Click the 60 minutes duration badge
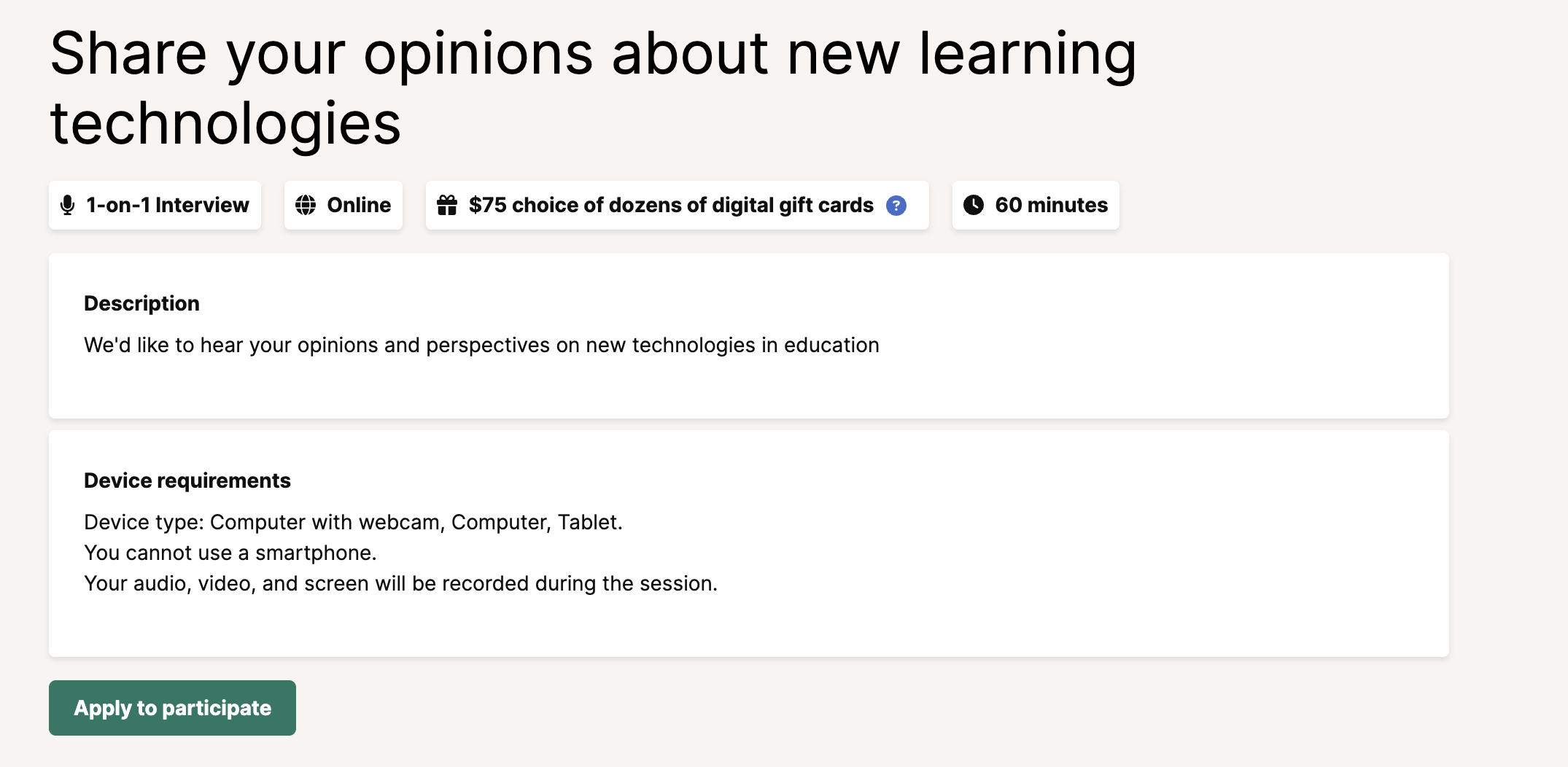The width and height of the screenshot is (1568, 767). tap(1036, 205)
